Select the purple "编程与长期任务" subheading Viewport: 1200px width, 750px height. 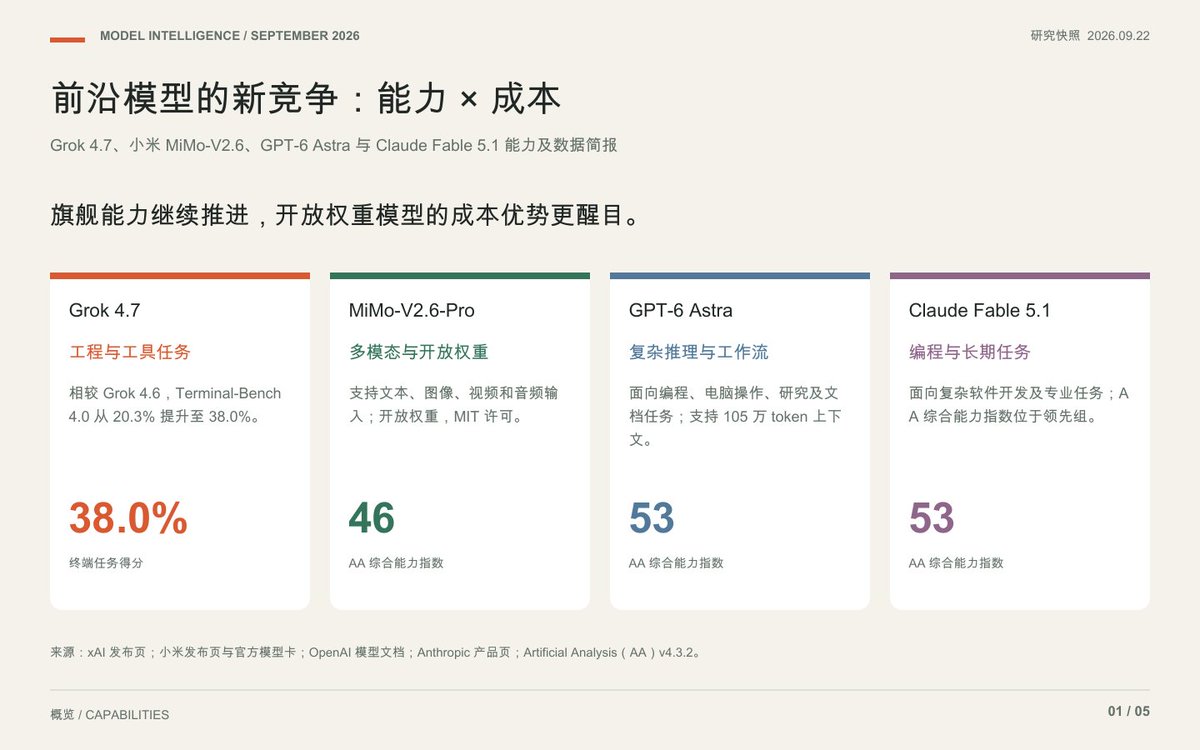tap(970, 352)
